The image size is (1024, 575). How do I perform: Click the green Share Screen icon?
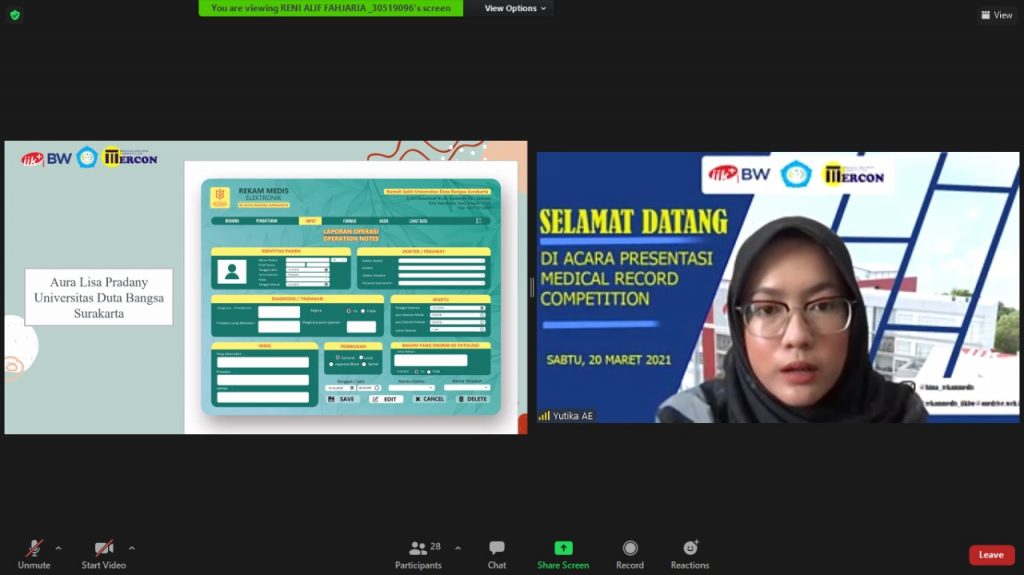pos(563,548)
